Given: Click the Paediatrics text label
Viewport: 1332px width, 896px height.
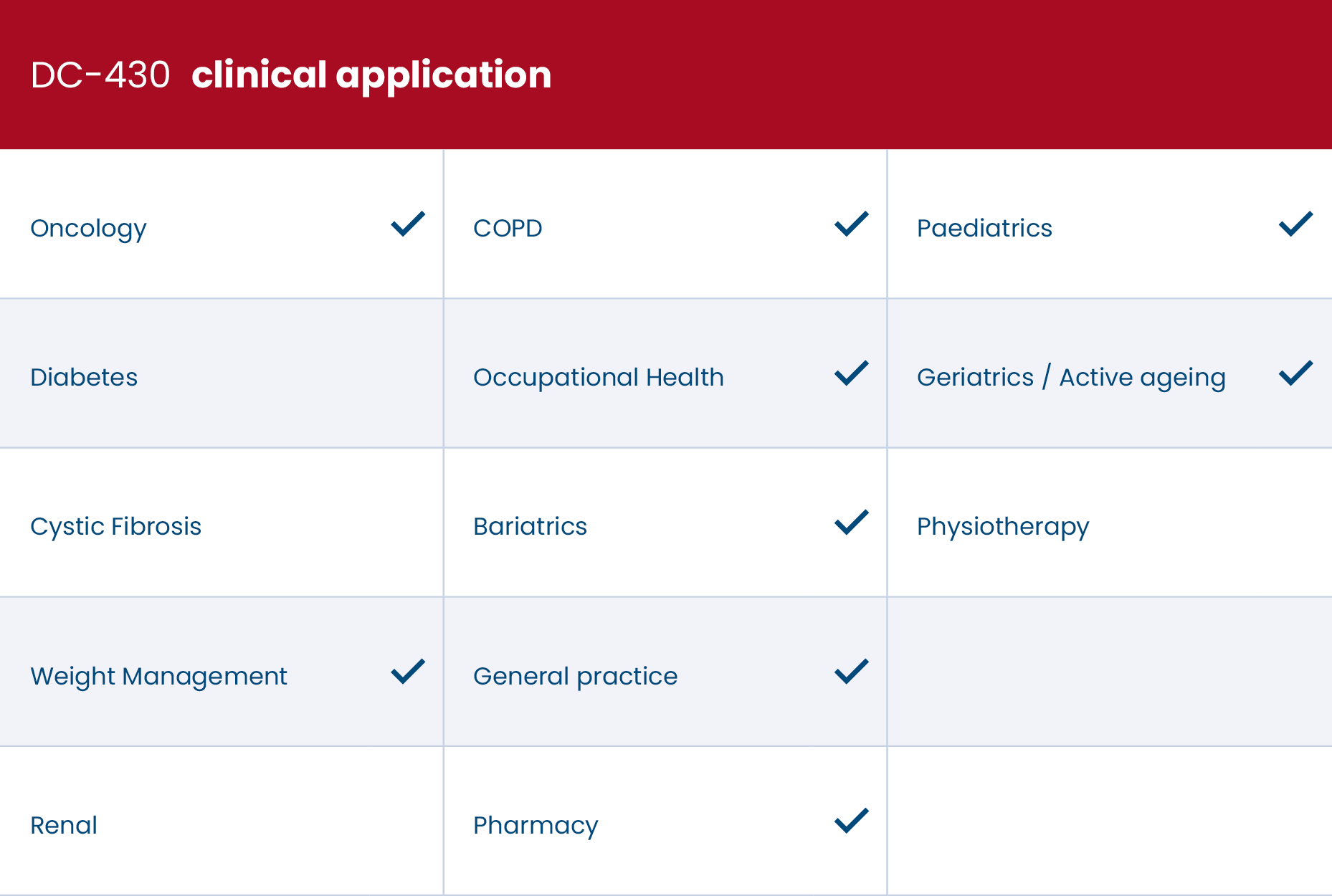Looking at the screenshot, I should pyautogui.click(x=984, y=228).
